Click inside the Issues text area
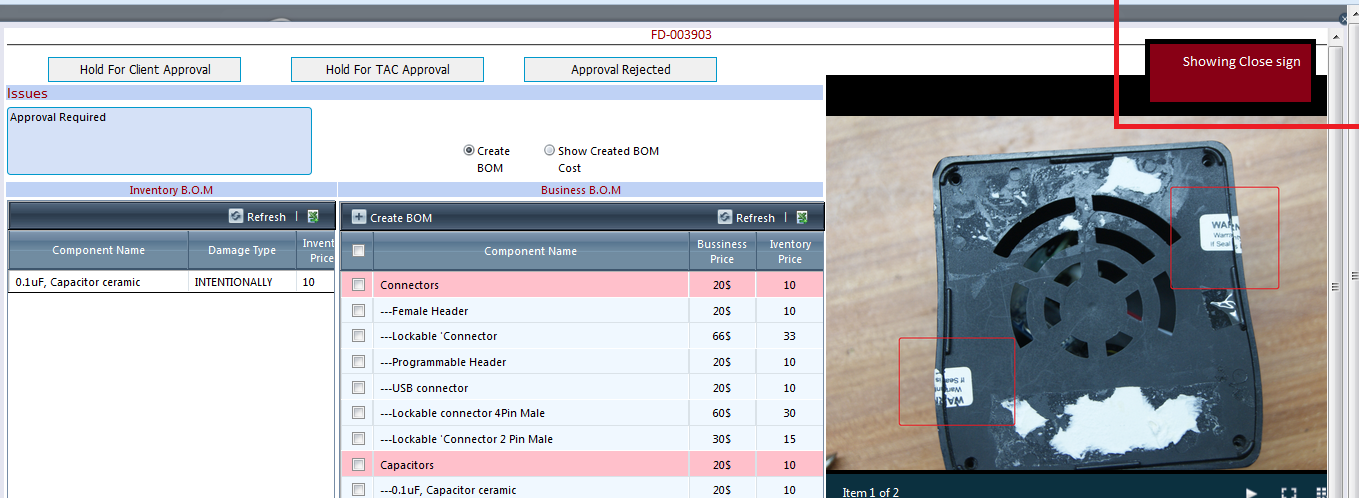Screen dimensions: 1359x498 tap(159, 141)
